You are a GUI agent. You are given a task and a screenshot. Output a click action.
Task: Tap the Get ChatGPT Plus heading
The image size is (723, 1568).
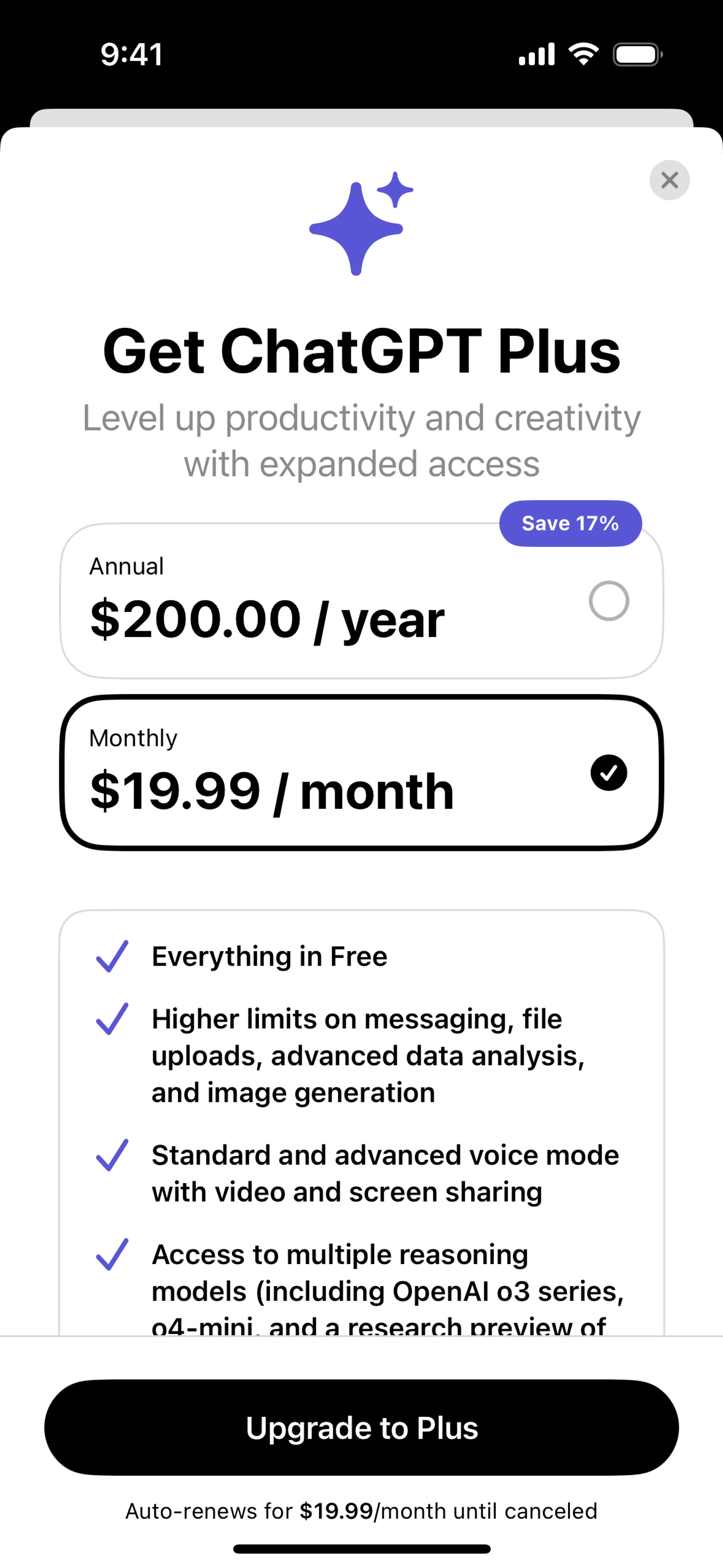(x=361, y=352)
